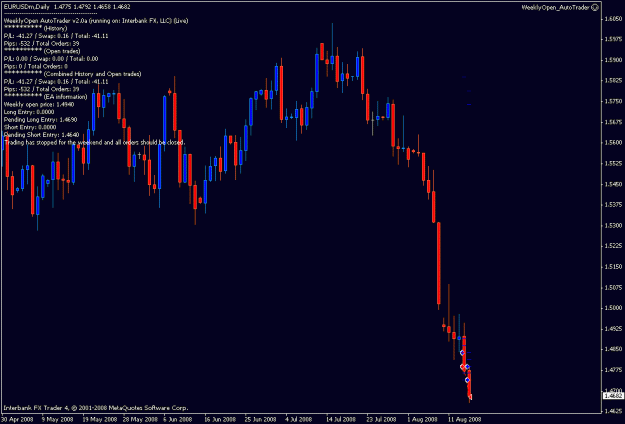625x424 pixels.
Task: Click the 25 Jun 2008 date label
Action: (x=260, y=420)
